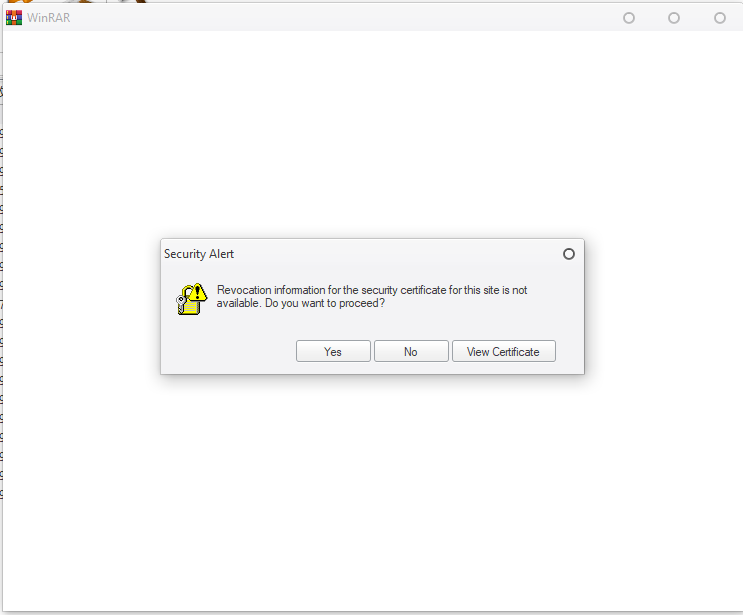Click the WinRAR app icon in title bar
743x615 pixels.
coord(14,18)
